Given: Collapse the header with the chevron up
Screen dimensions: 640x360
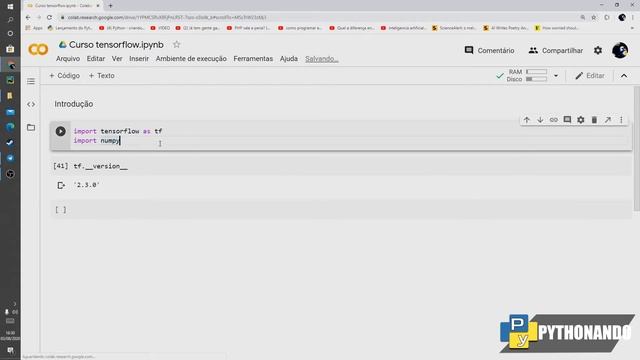Looking at the screenshot, I should pos(624,76).
